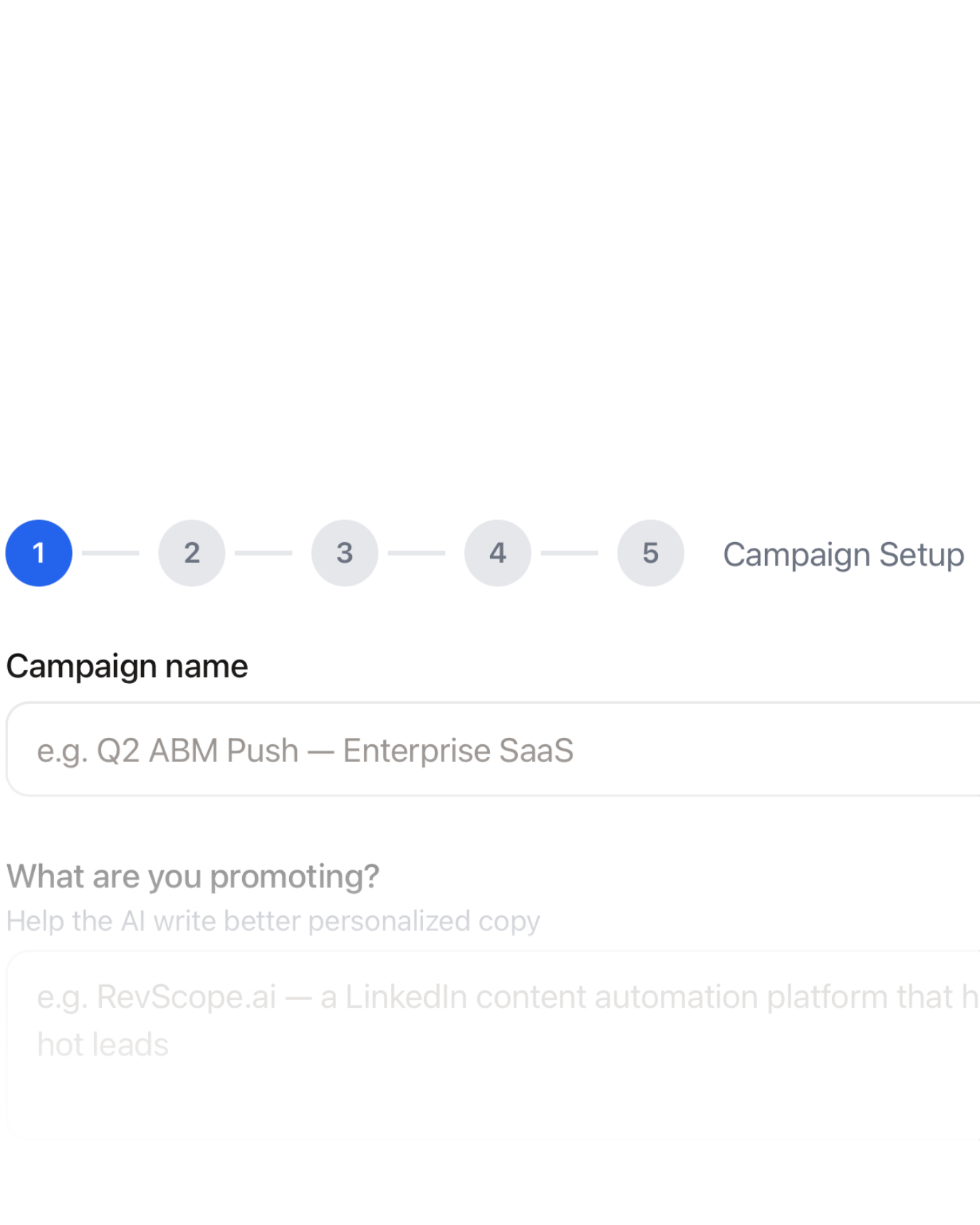Click the blue highlighted step circle
This screenshot has height=1225, width=980.
click(39, 553)
